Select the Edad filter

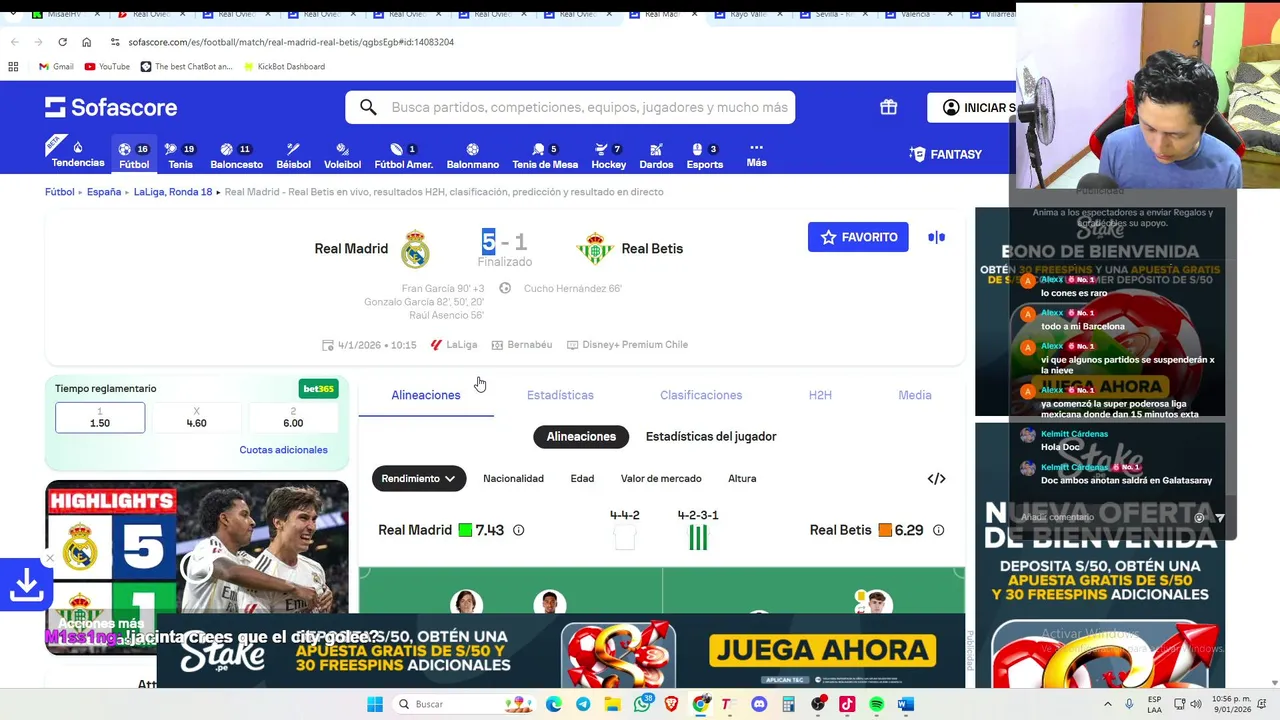pyautogui.click(x=582, y=479)
